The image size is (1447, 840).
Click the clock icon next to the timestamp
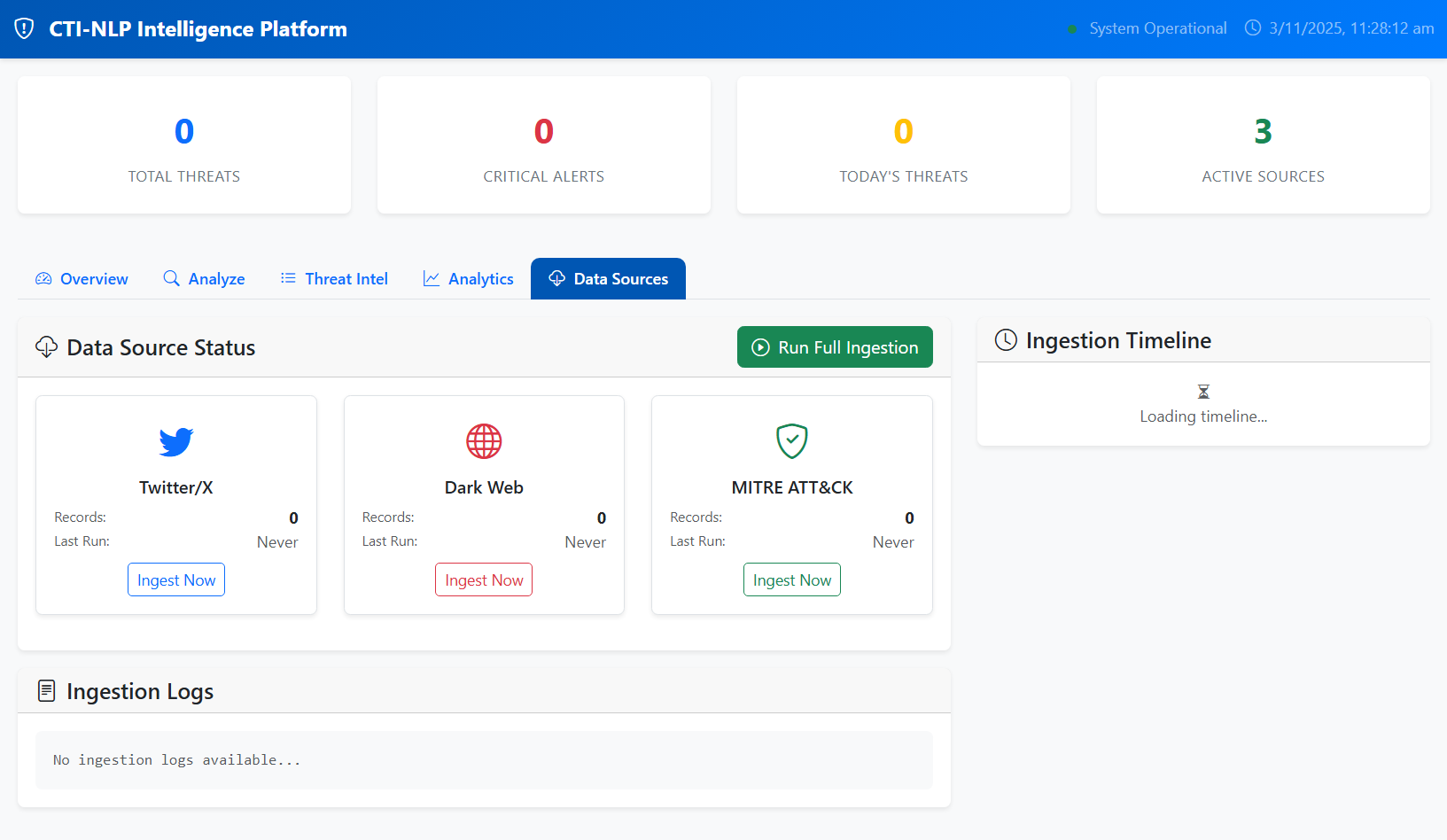(x=1252, y=27)
